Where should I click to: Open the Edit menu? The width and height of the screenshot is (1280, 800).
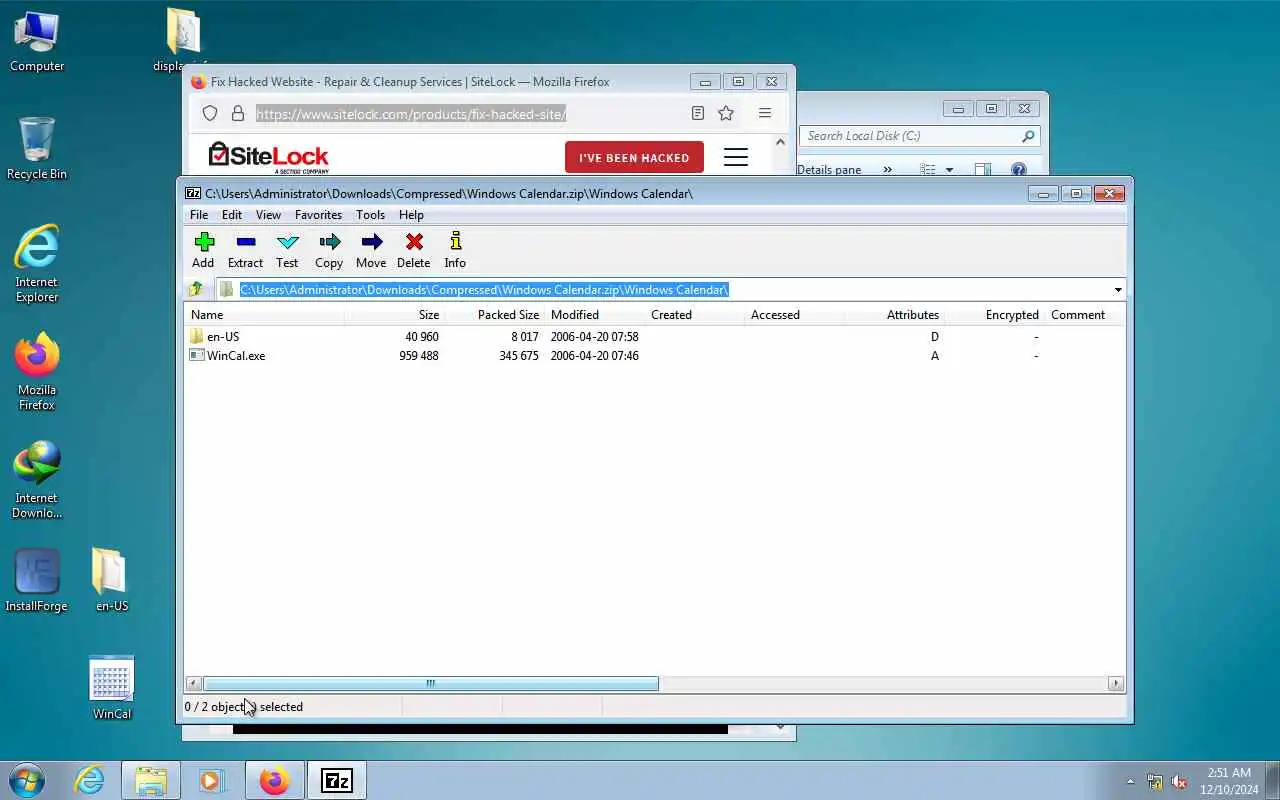[232, 215]
